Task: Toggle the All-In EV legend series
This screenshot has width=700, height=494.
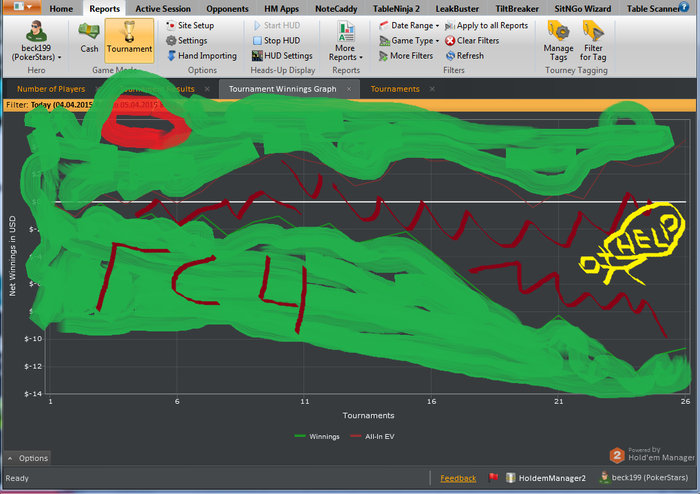Action: (x=373, y=436)
